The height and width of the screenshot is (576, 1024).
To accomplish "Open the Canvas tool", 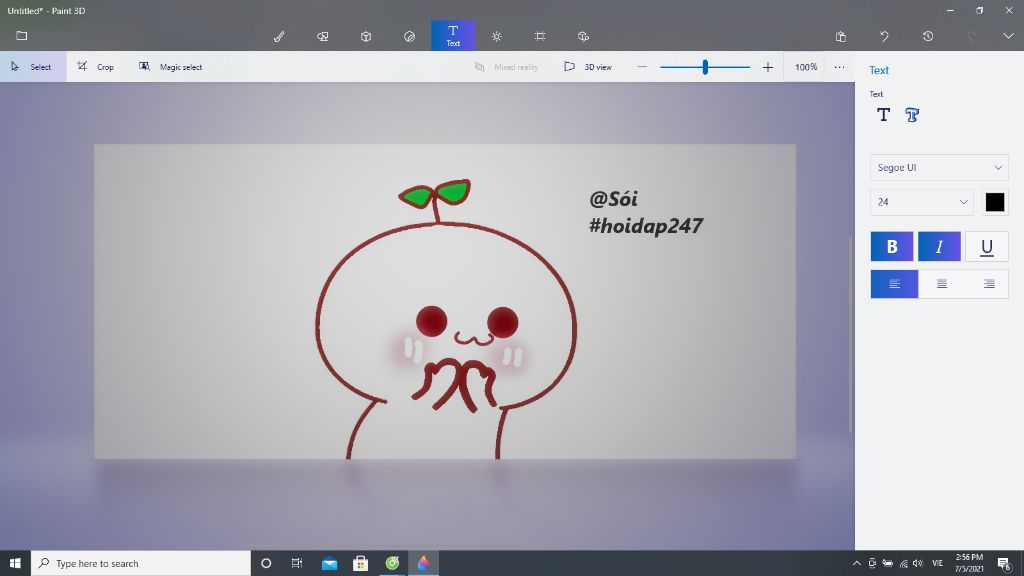I will coord(540,36).
